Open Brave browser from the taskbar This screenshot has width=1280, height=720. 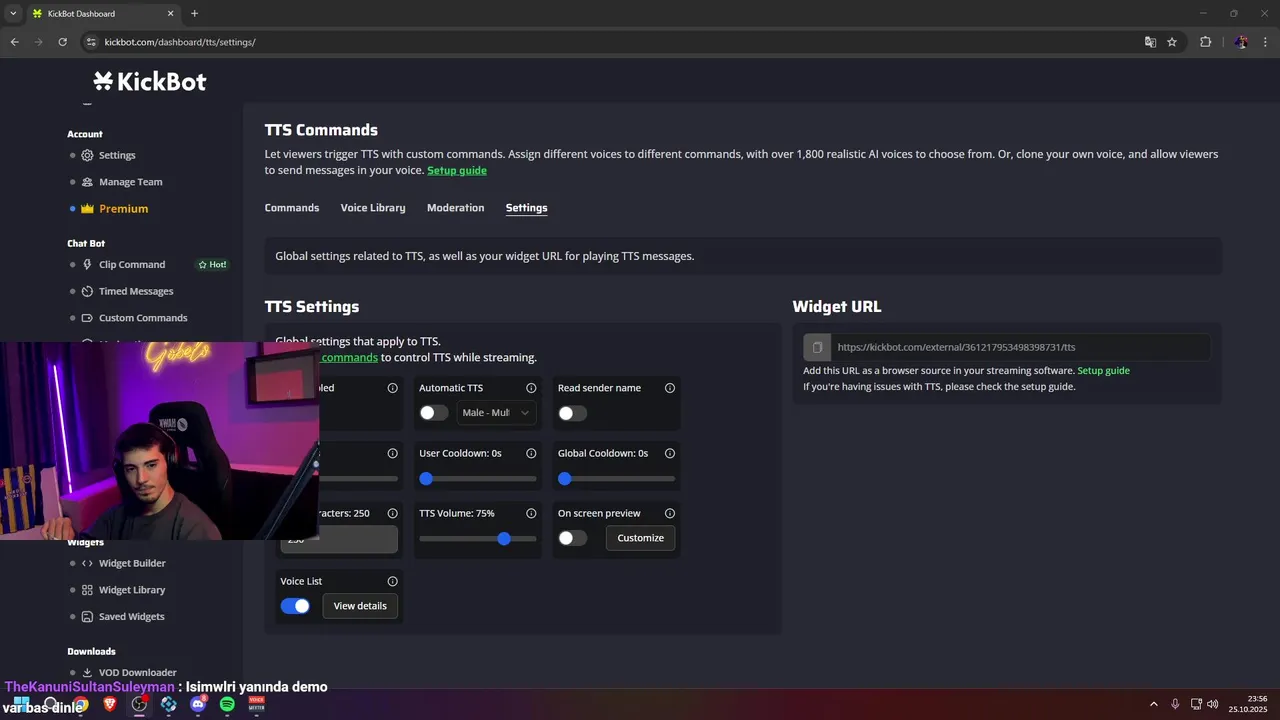pyautogui.click(x=110, y=704)
